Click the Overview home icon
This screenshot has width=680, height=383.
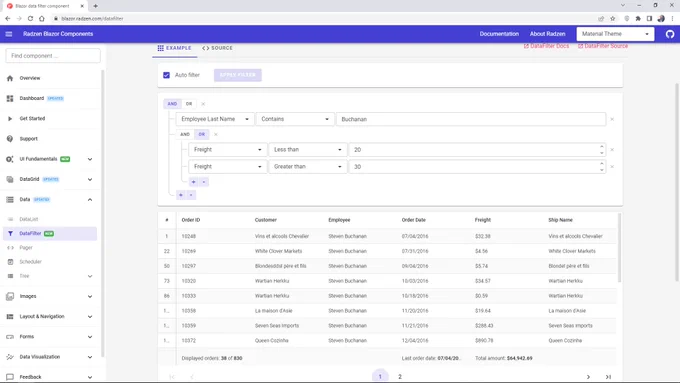pos(10,78)
